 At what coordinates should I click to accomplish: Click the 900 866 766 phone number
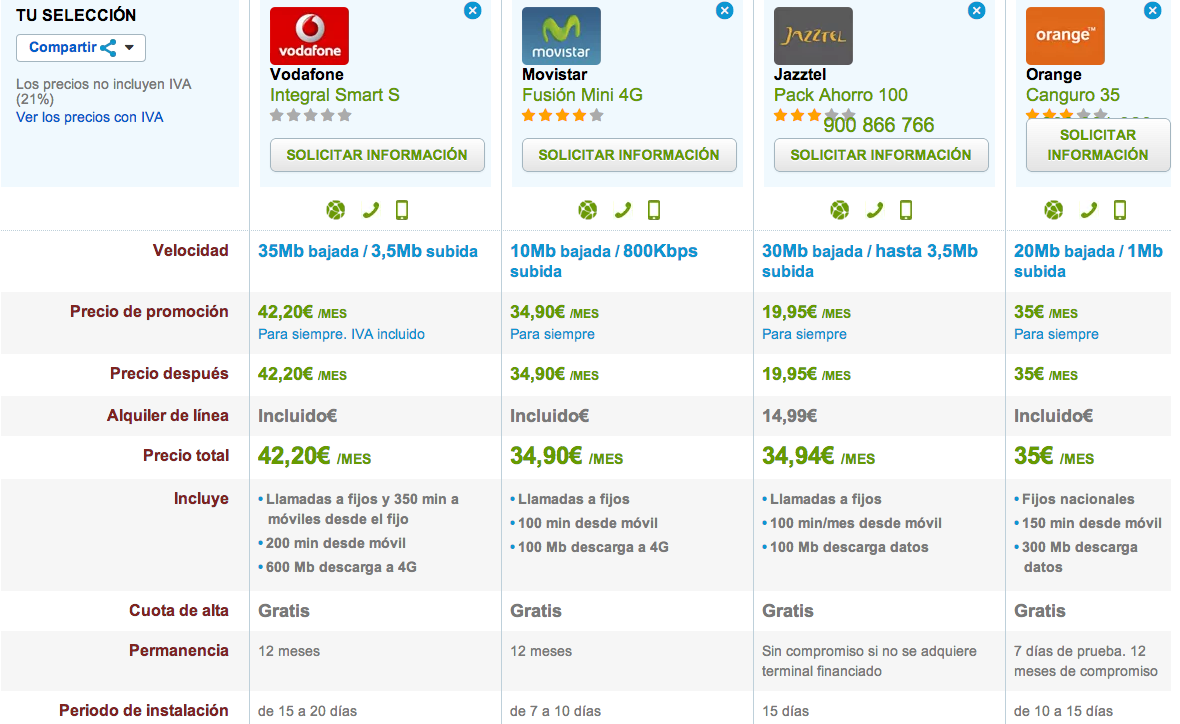click(x=878, y=125)
